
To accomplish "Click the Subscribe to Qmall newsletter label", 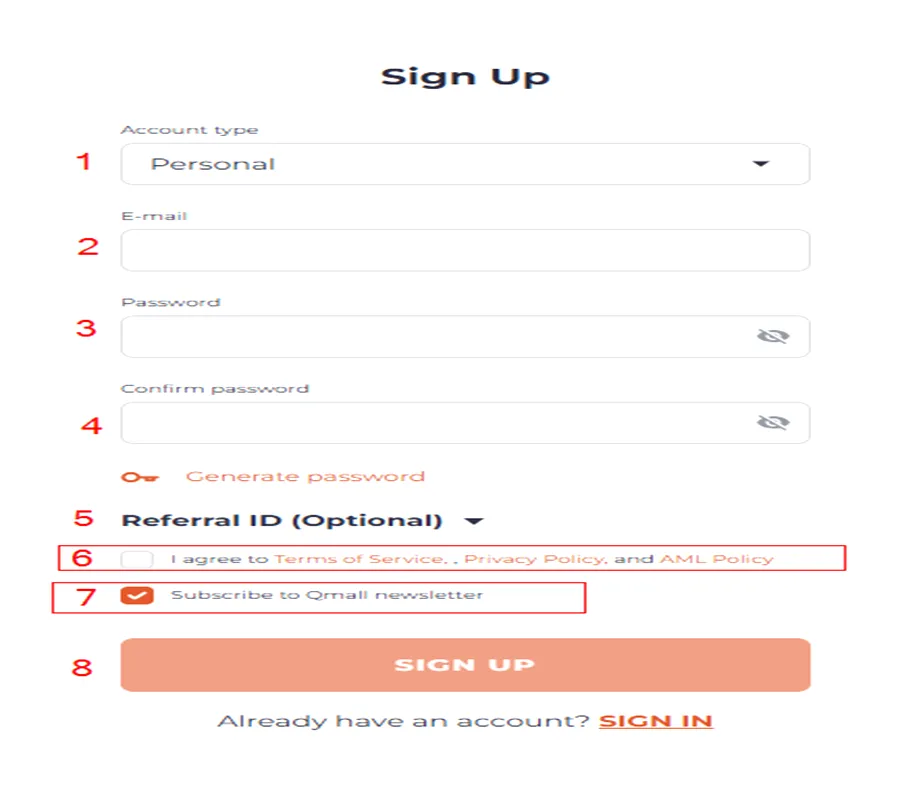I will pyautogui.click(x=327, y=595).
